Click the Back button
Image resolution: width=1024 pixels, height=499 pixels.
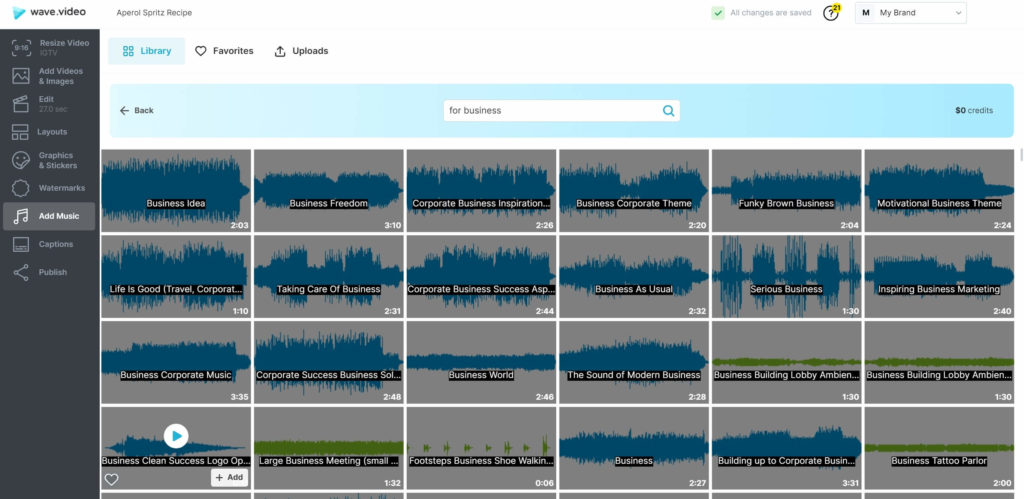tap(136, 110)
